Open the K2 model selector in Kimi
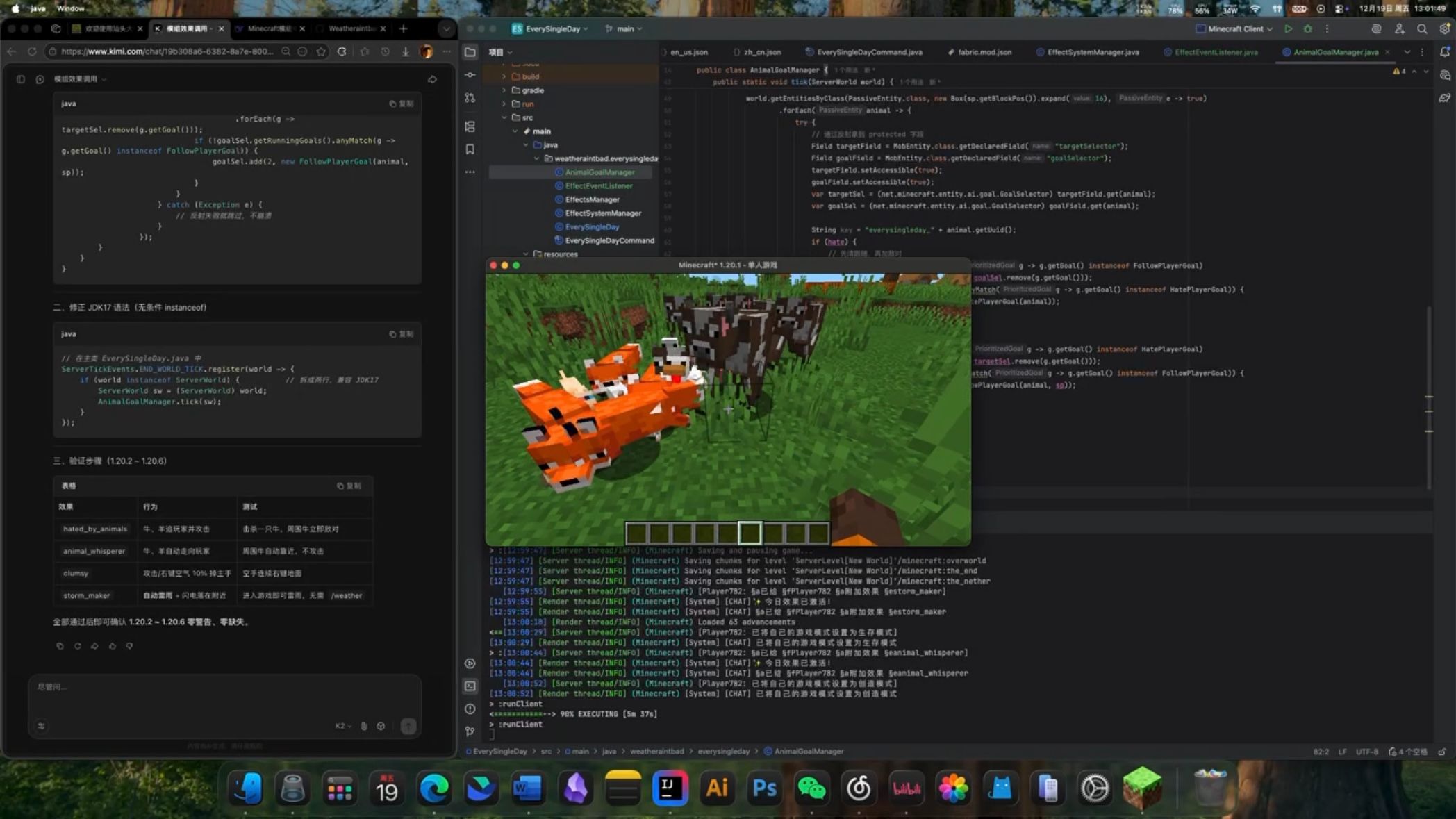Image resolution: width=1456 pixels, height=819 pixels. pos(343,726)
